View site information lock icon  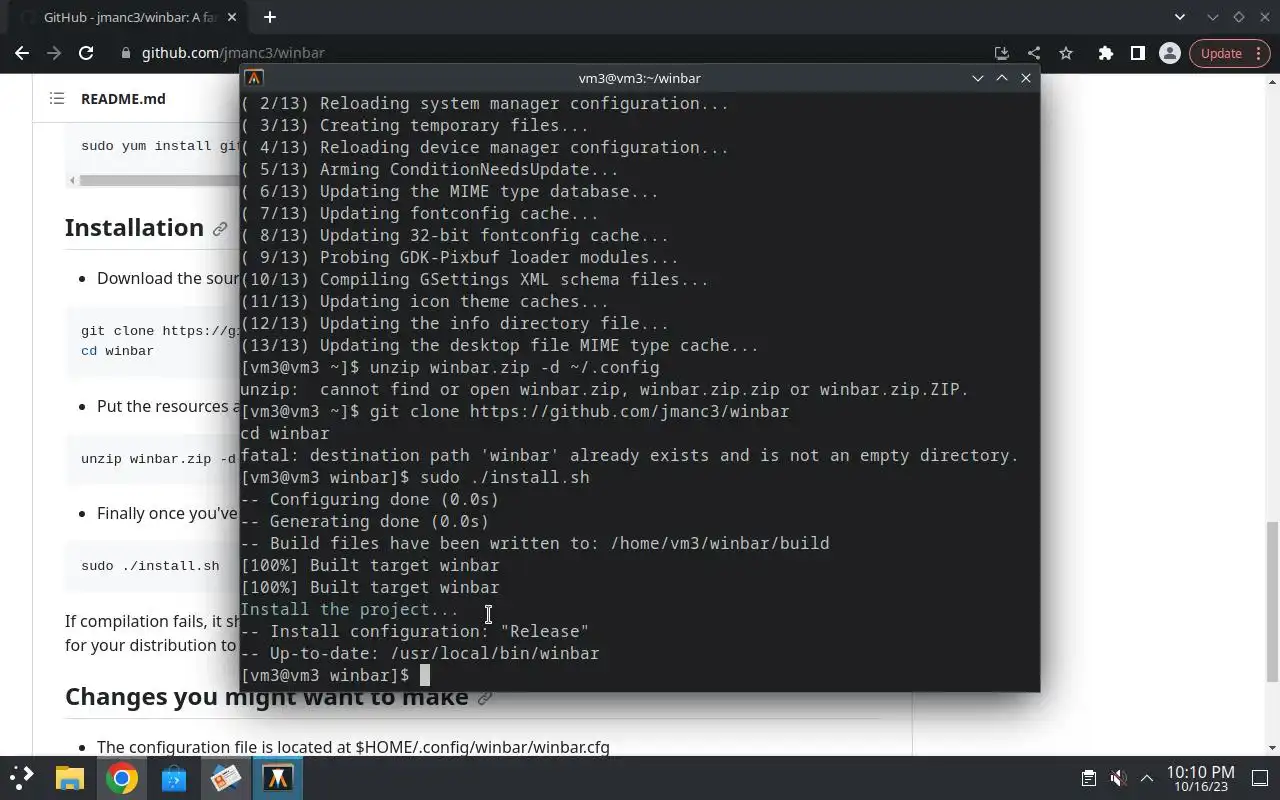125,53
